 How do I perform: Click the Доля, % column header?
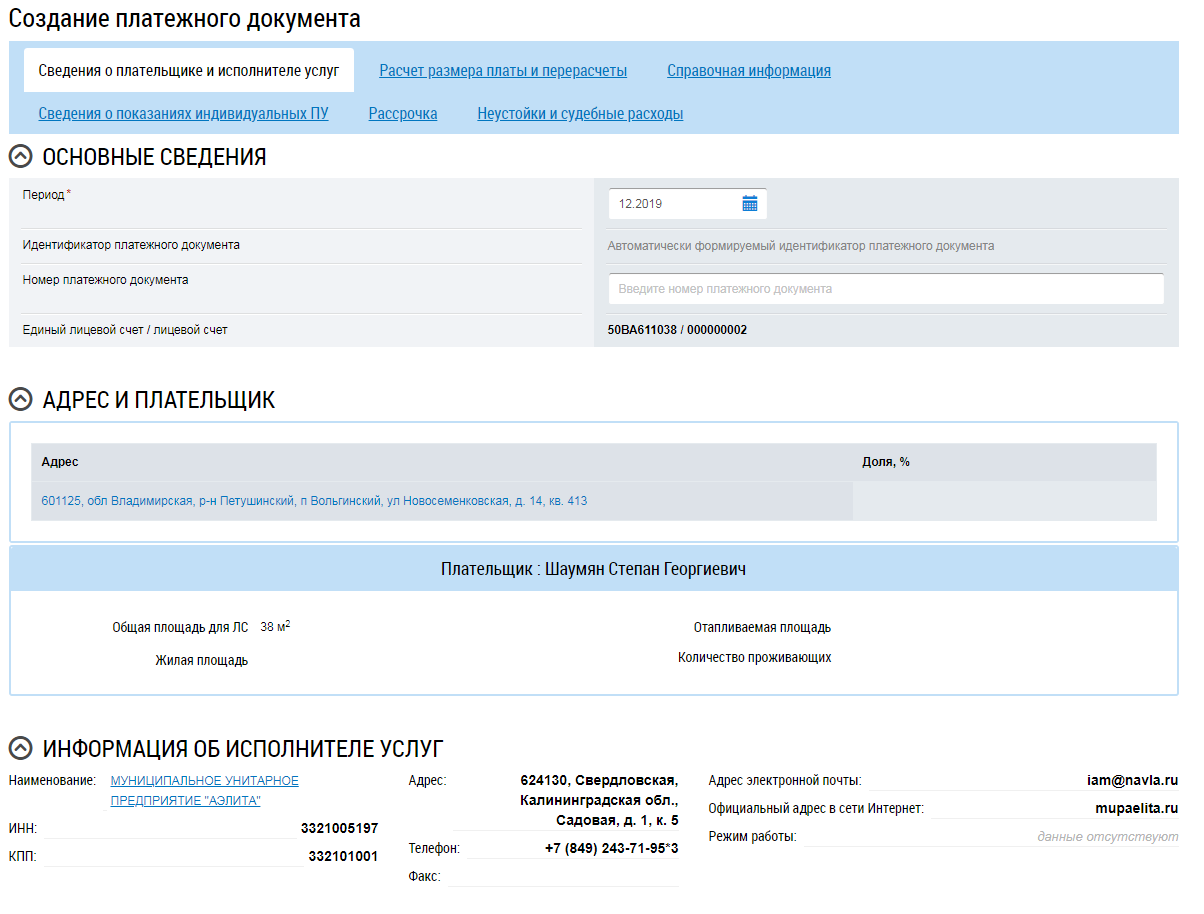886,462
